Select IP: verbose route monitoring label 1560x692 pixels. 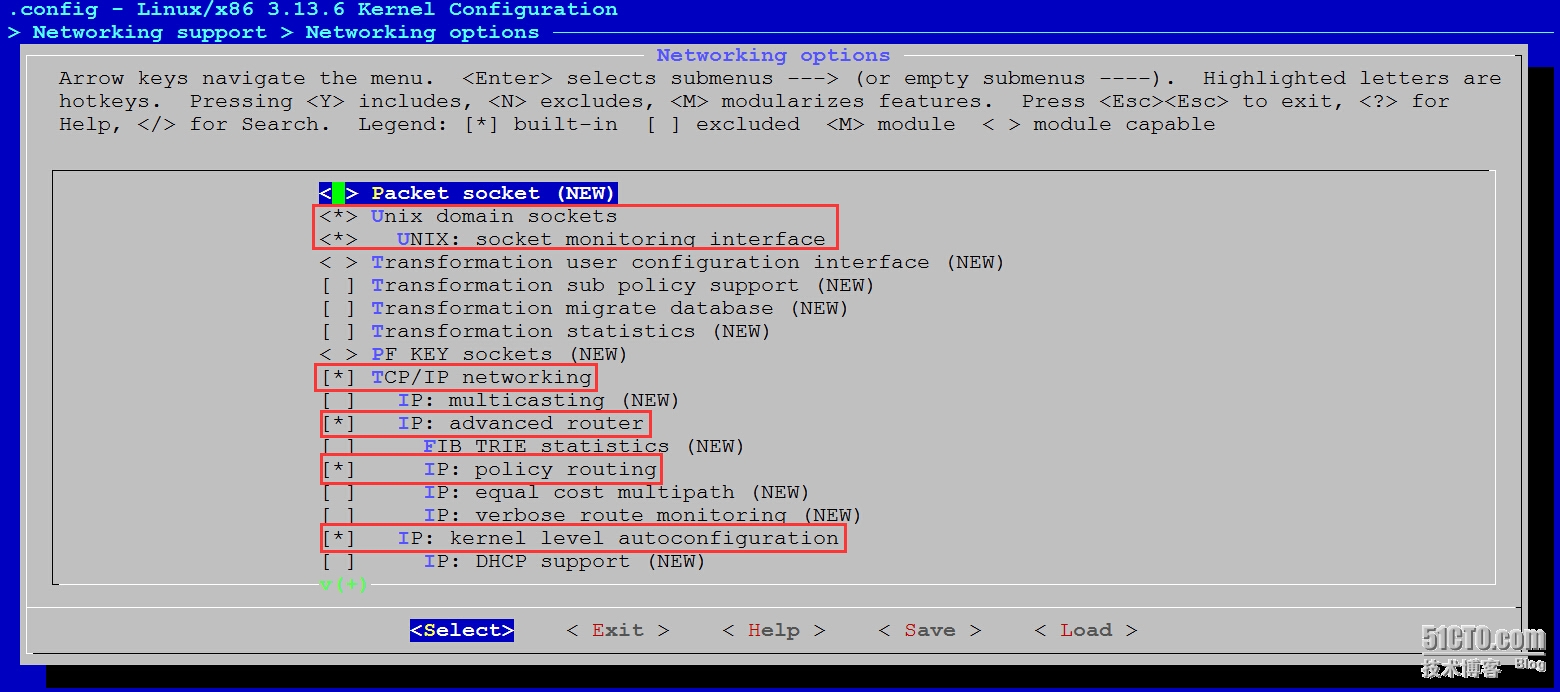point(642,515)
